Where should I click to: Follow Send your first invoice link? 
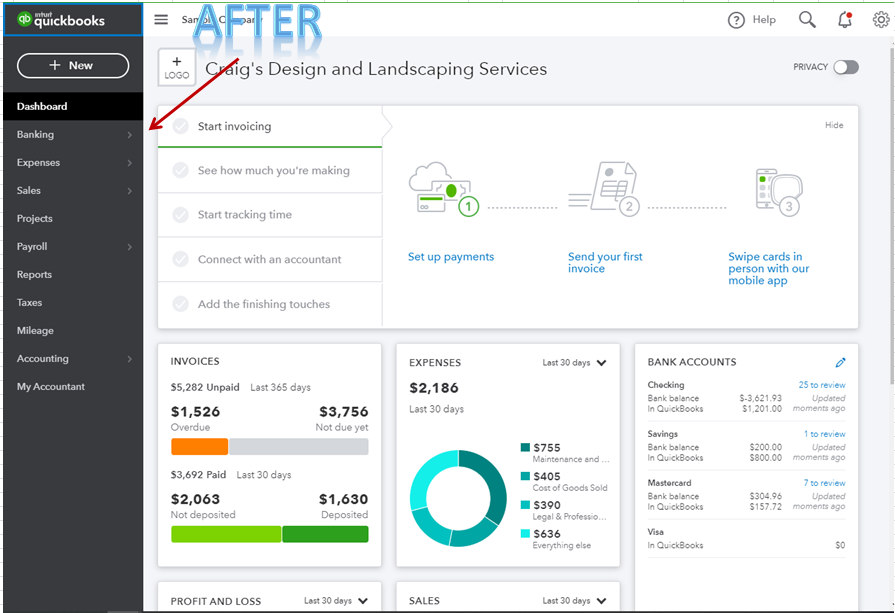pyautogui.click(x=605, y=263)
